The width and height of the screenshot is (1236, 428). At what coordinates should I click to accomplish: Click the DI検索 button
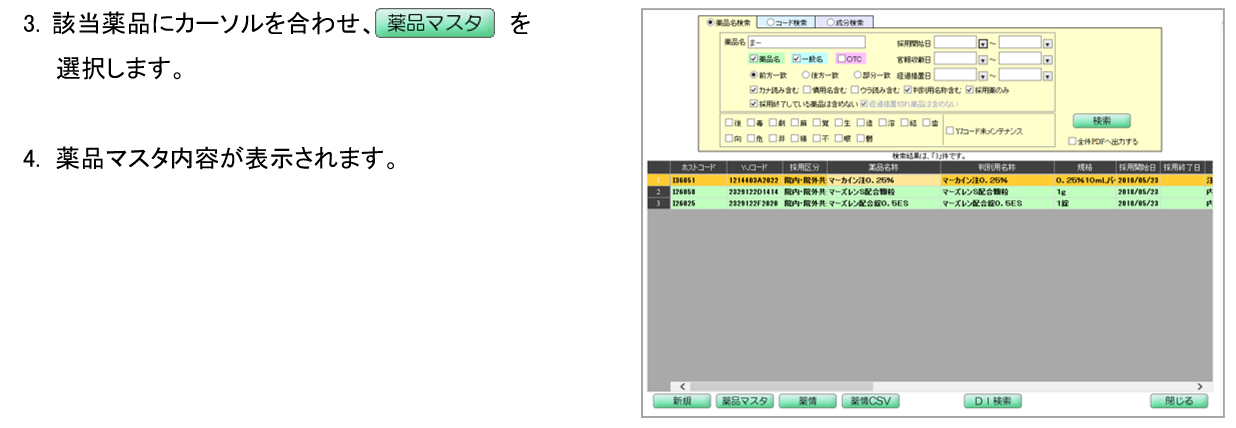(x=992, y=401)
